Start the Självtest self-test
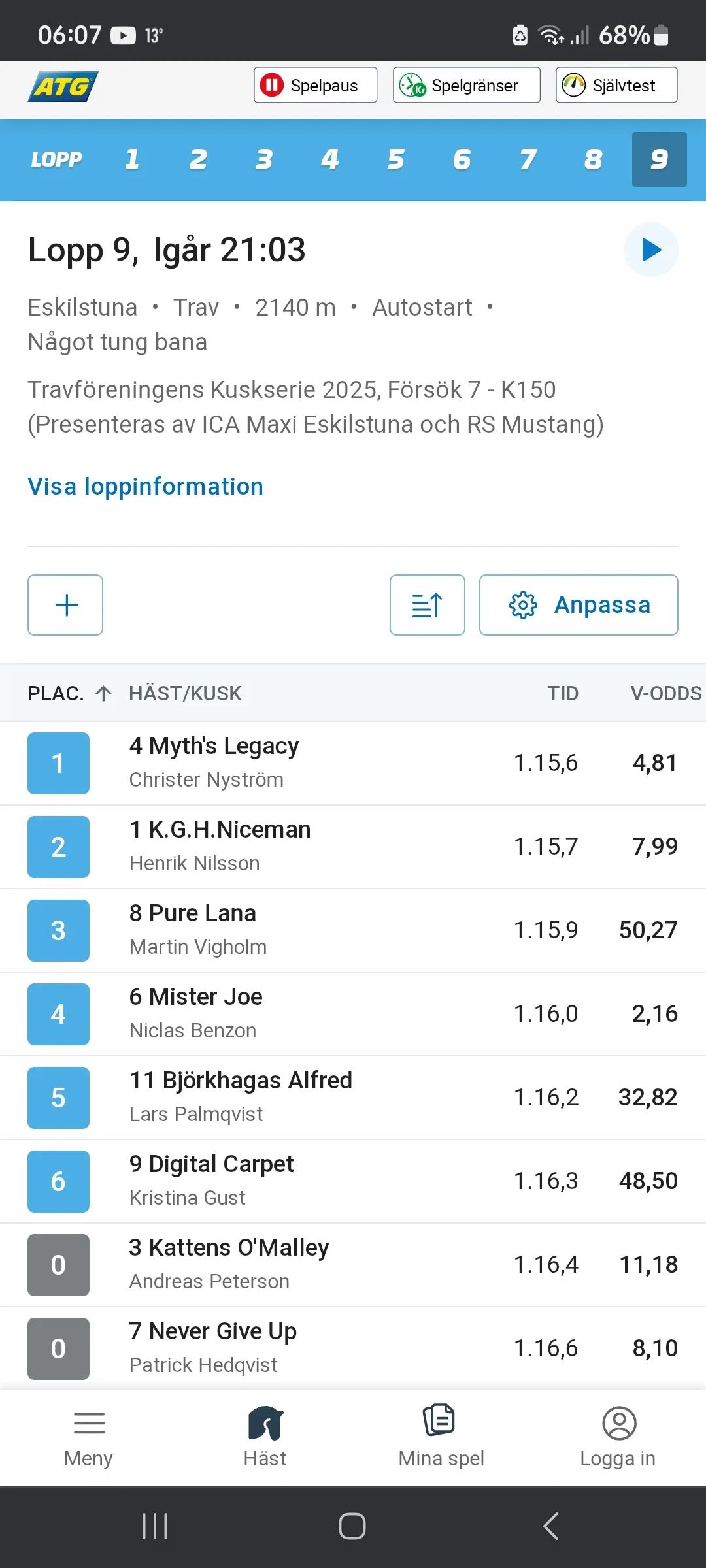Image resolution: width=706 pixels, height=1568 pixels. point(616,85)
